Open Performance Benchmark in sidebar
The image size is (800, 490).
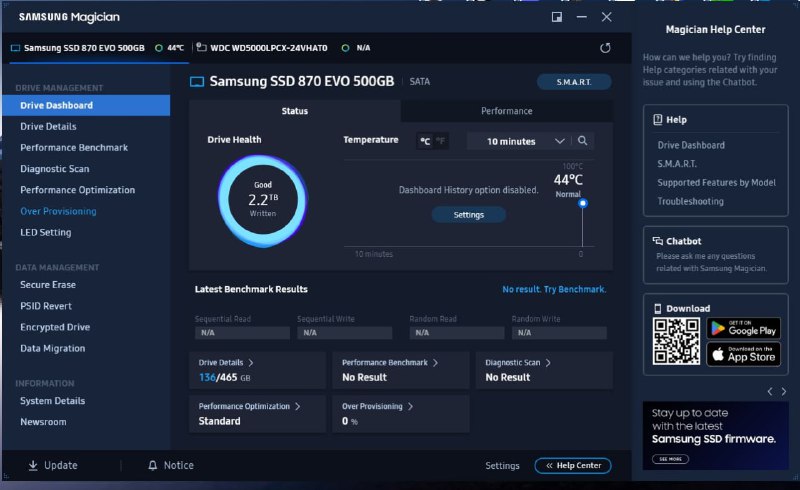[74, 148]
